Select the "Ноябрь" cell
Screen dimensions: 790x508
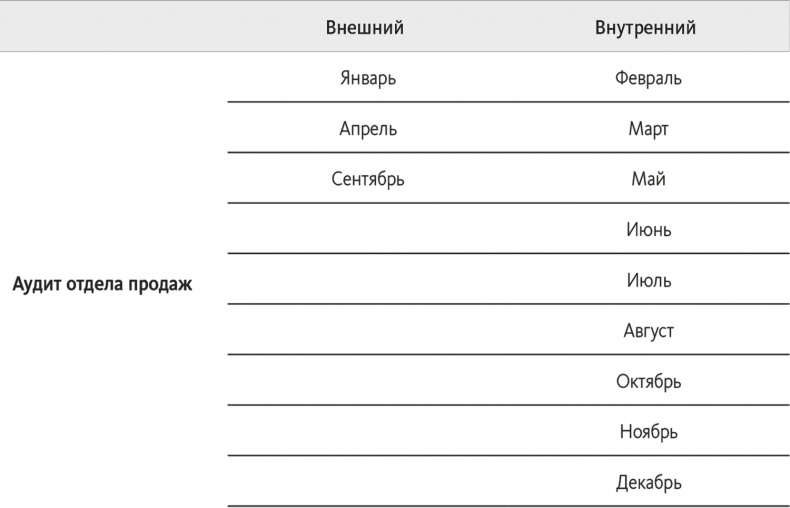point(649,432)
